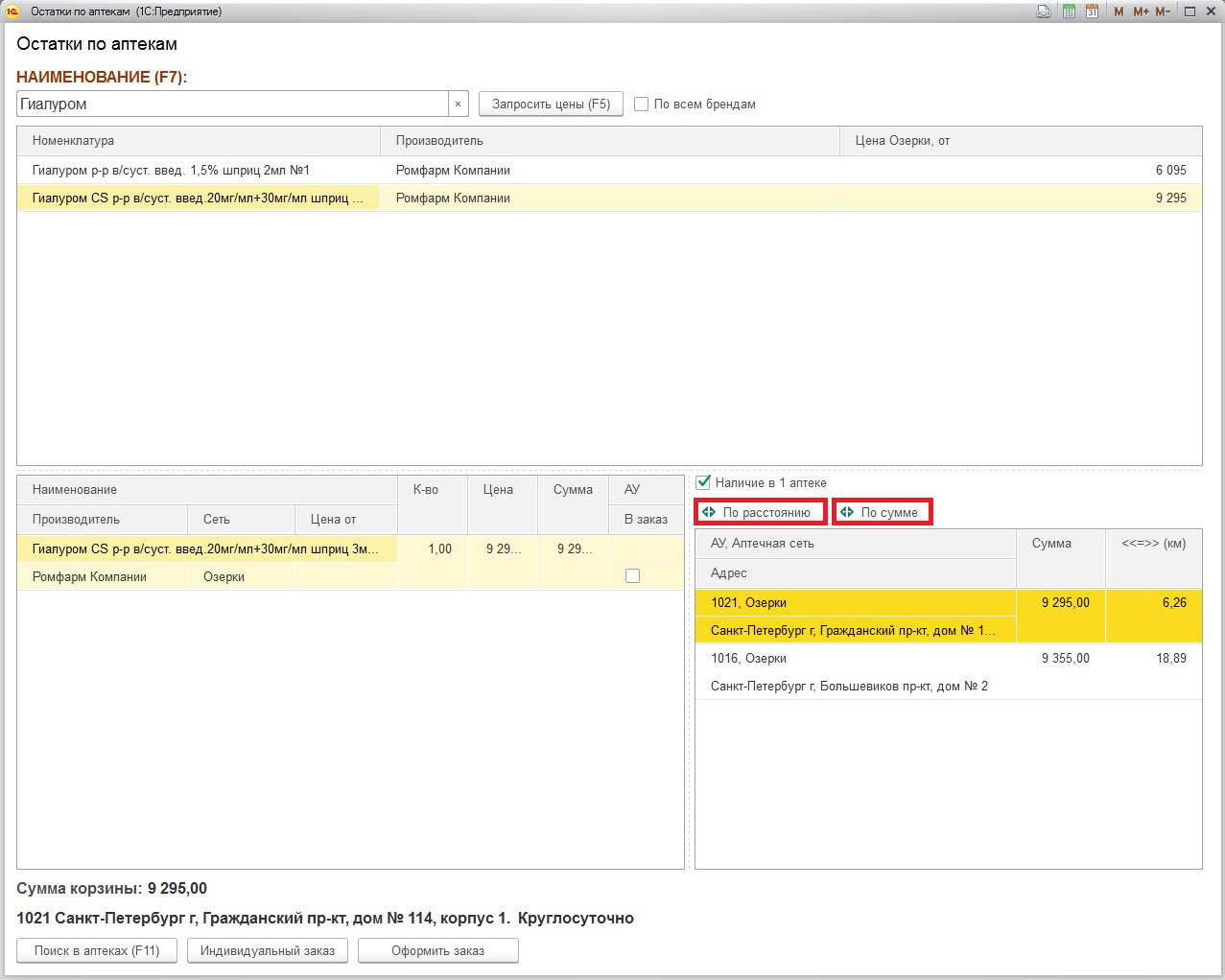This screenshot has height=980, width=1225.
Task: Click the M+ memory add button
Action: (1141, 12)
